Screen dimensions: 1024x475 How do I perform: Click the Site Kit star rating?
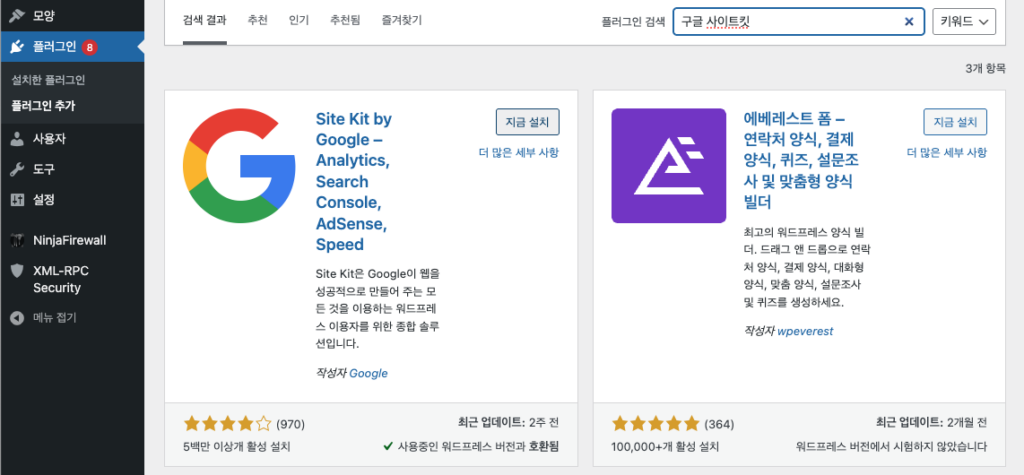[x=227, y=423]
